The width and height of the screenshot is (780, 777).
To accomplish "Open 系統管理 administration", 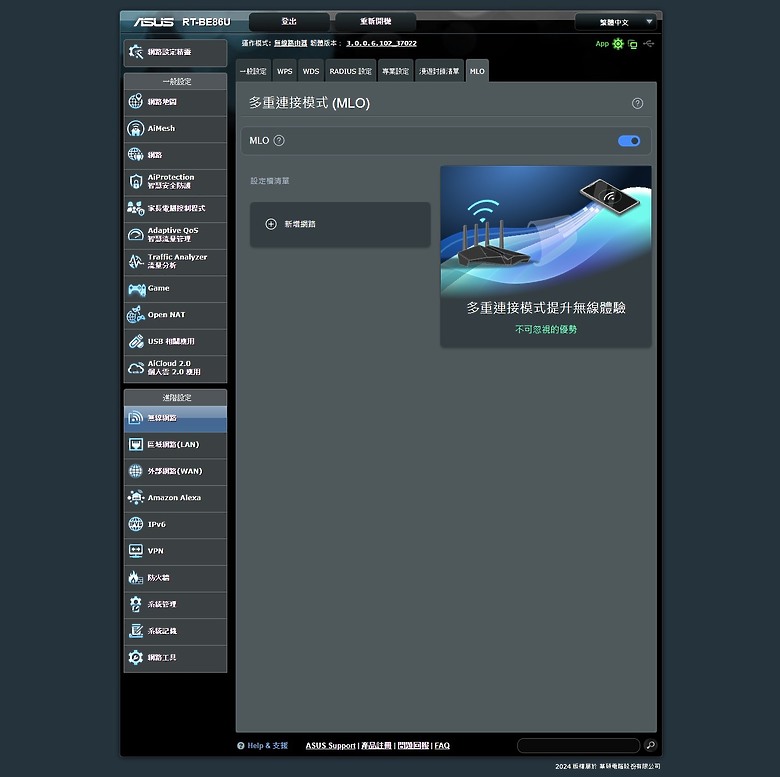I will pyautogui.click(x=175, y=604).
